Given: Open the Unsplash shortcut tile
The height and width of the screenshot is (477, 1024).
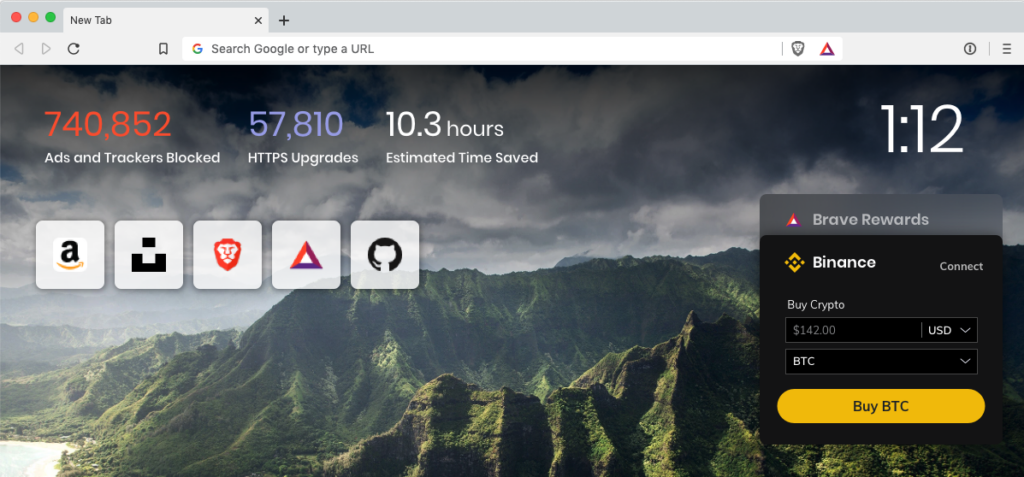Looking at the screenshot, I should [149, 255].
